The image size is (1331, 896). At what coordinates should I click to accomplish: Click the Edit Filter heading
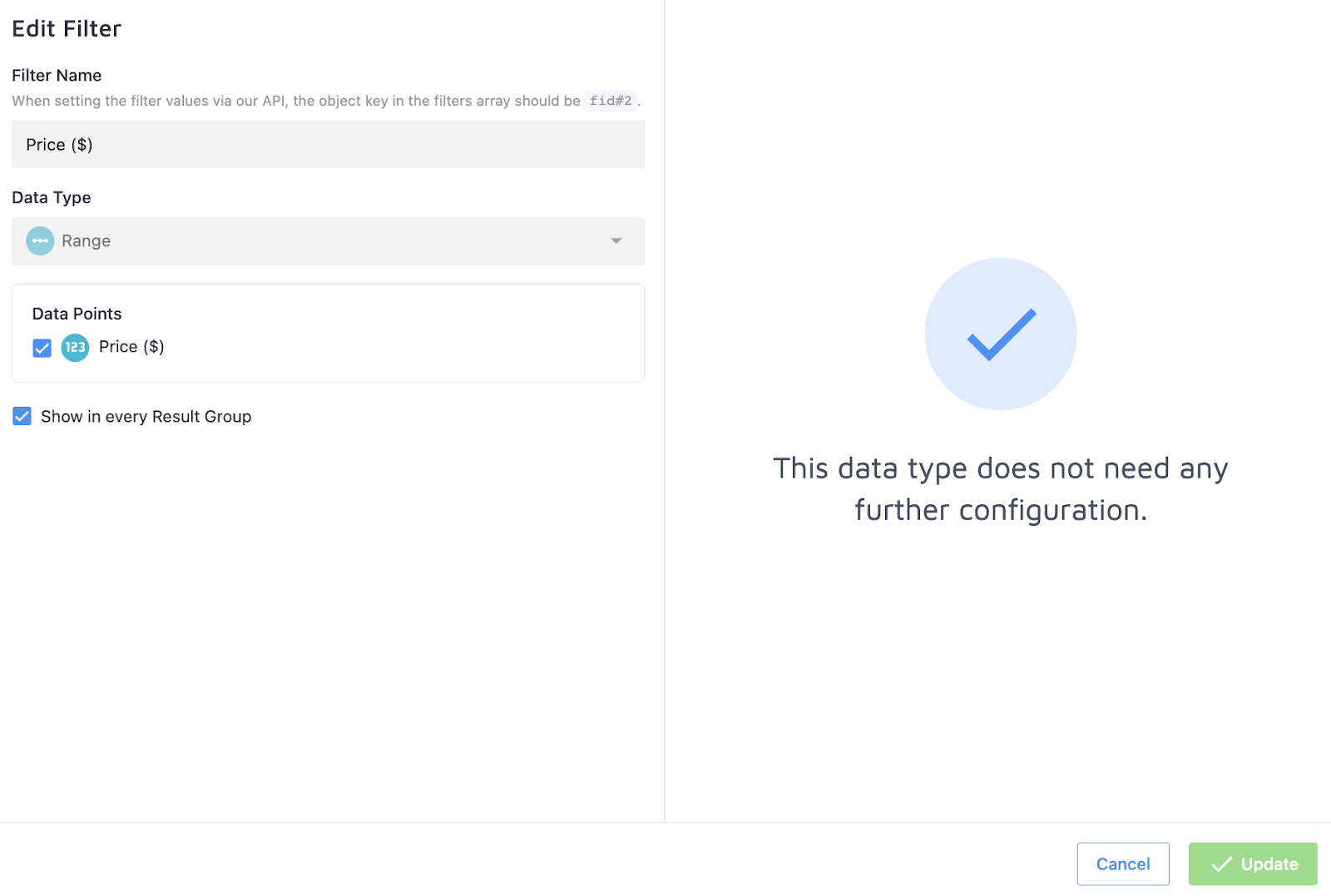click(67, 29)
